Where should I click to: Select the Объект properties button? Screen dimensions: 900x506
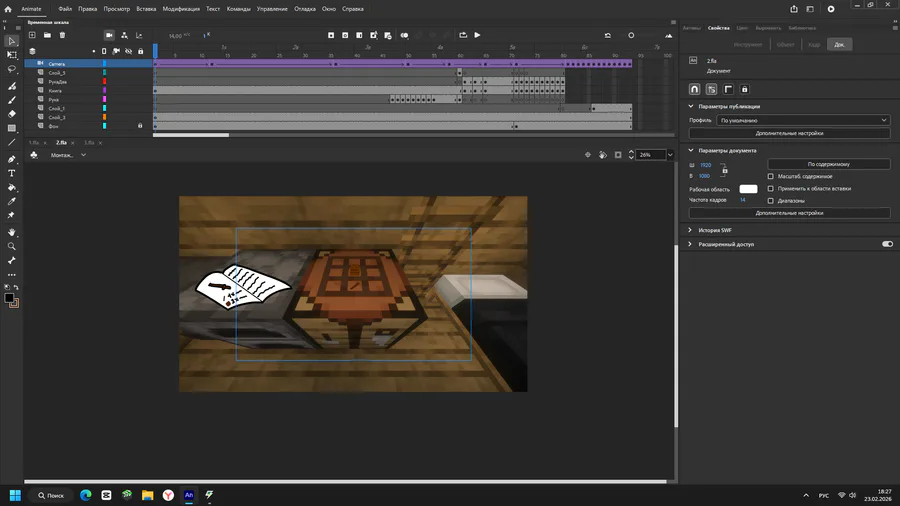pos(785,44)
